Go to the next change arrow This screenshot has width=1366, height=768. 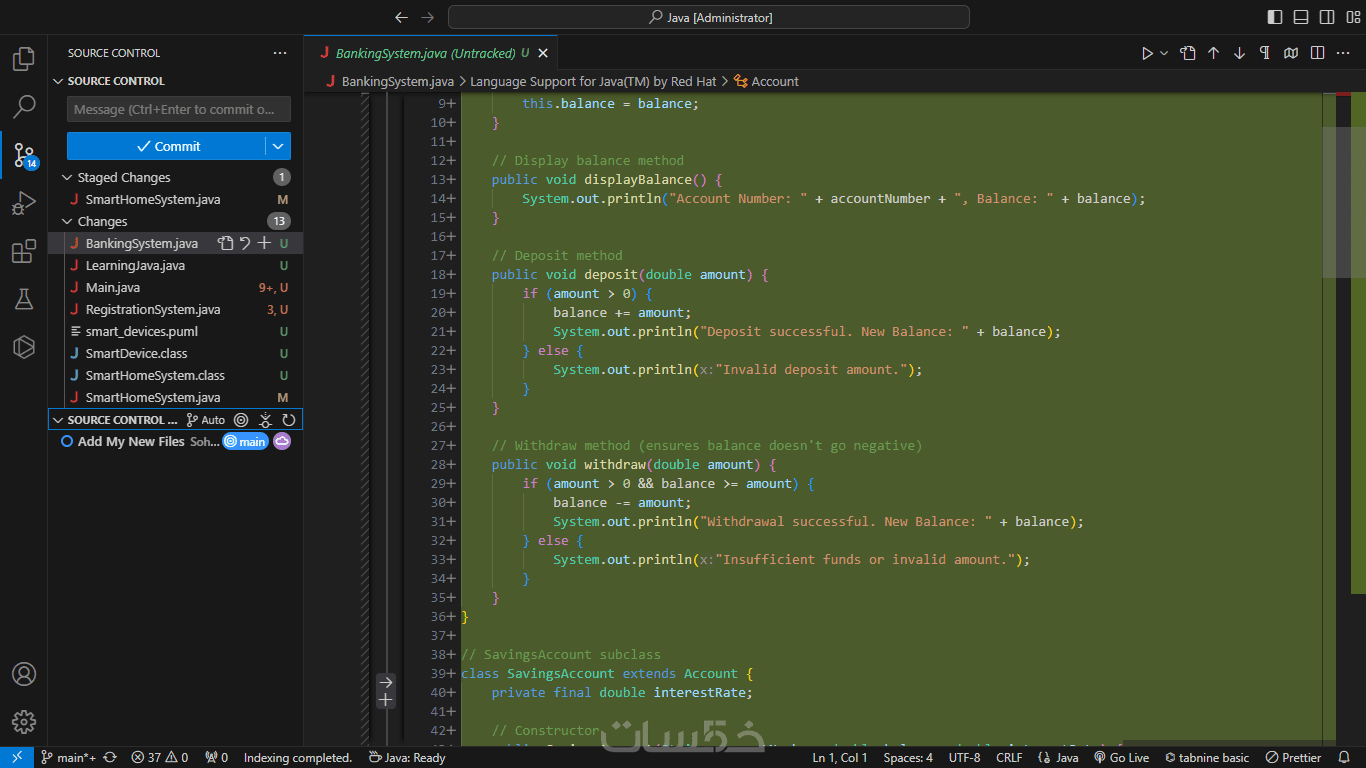point(1240,53)
